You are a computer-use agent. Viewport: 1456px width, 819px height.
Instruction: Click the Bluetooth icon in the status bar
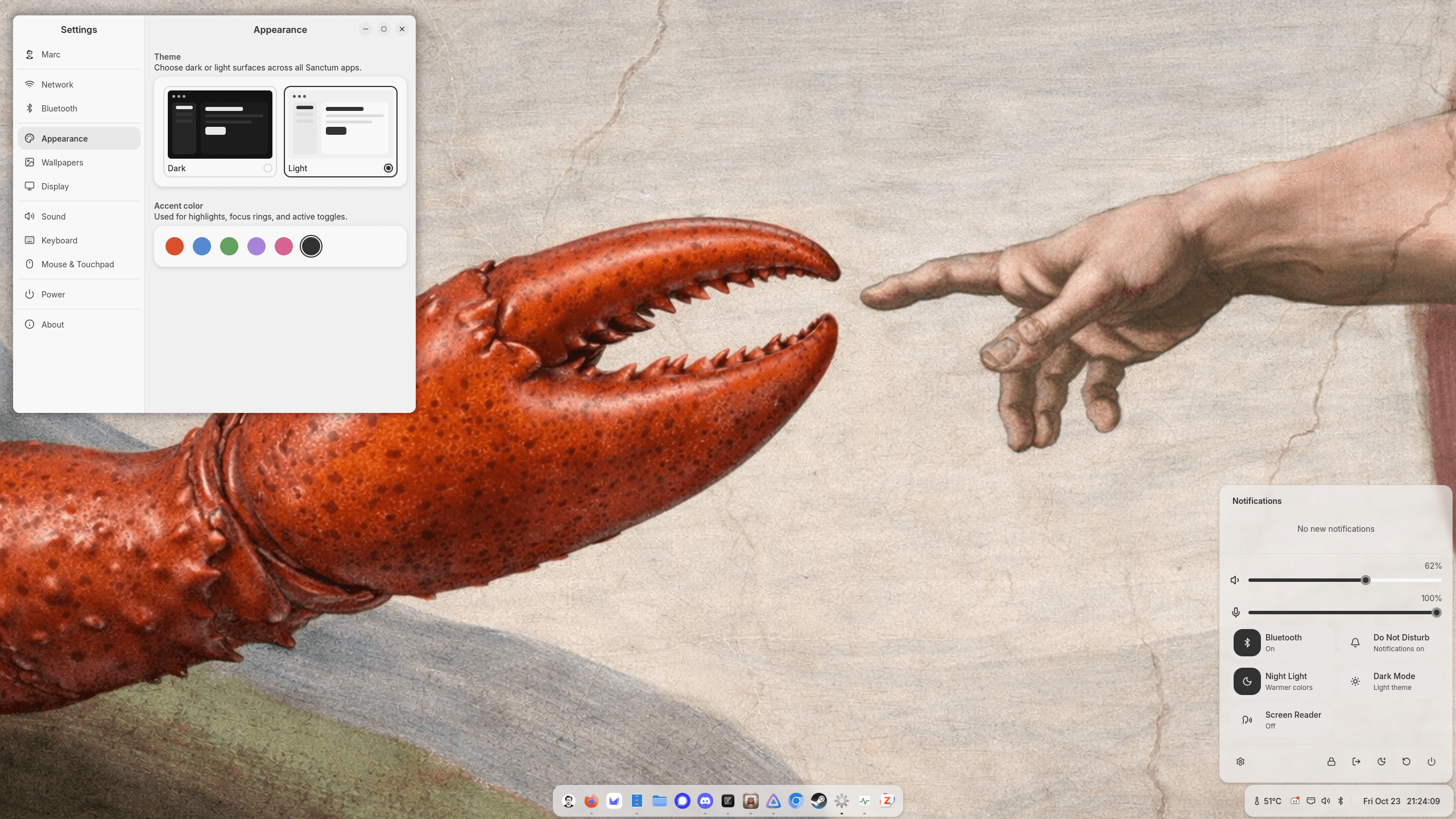coord(1341,801)
